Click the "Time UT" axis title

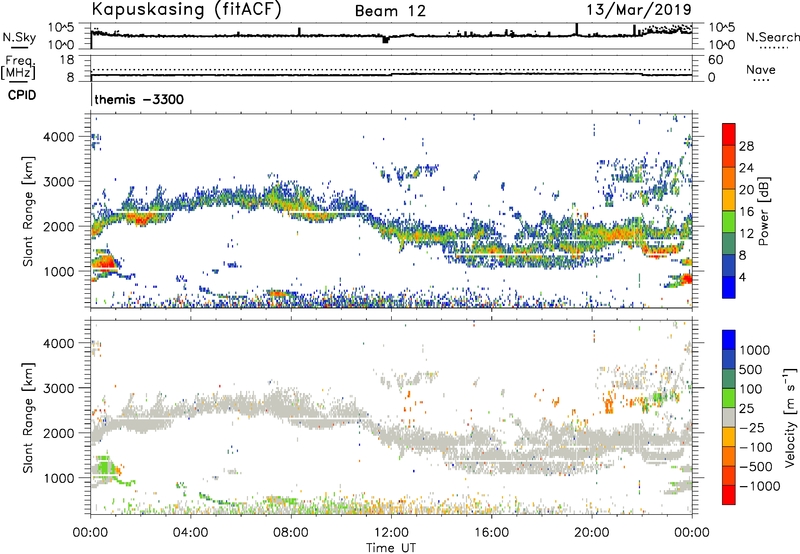click(391, 548)
